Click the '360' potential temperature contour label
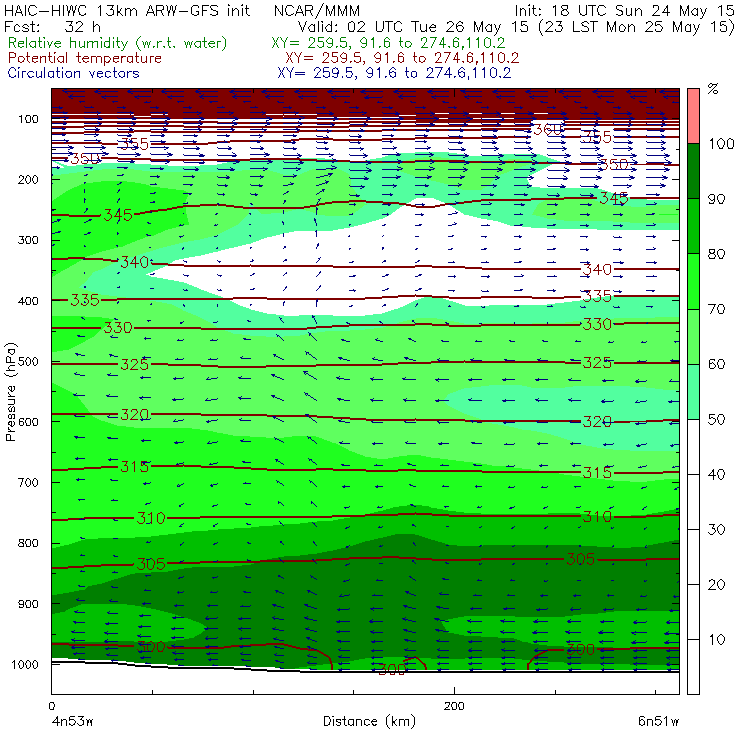The width and height of the screenshot is (740, 740). (x=548, y=129)
